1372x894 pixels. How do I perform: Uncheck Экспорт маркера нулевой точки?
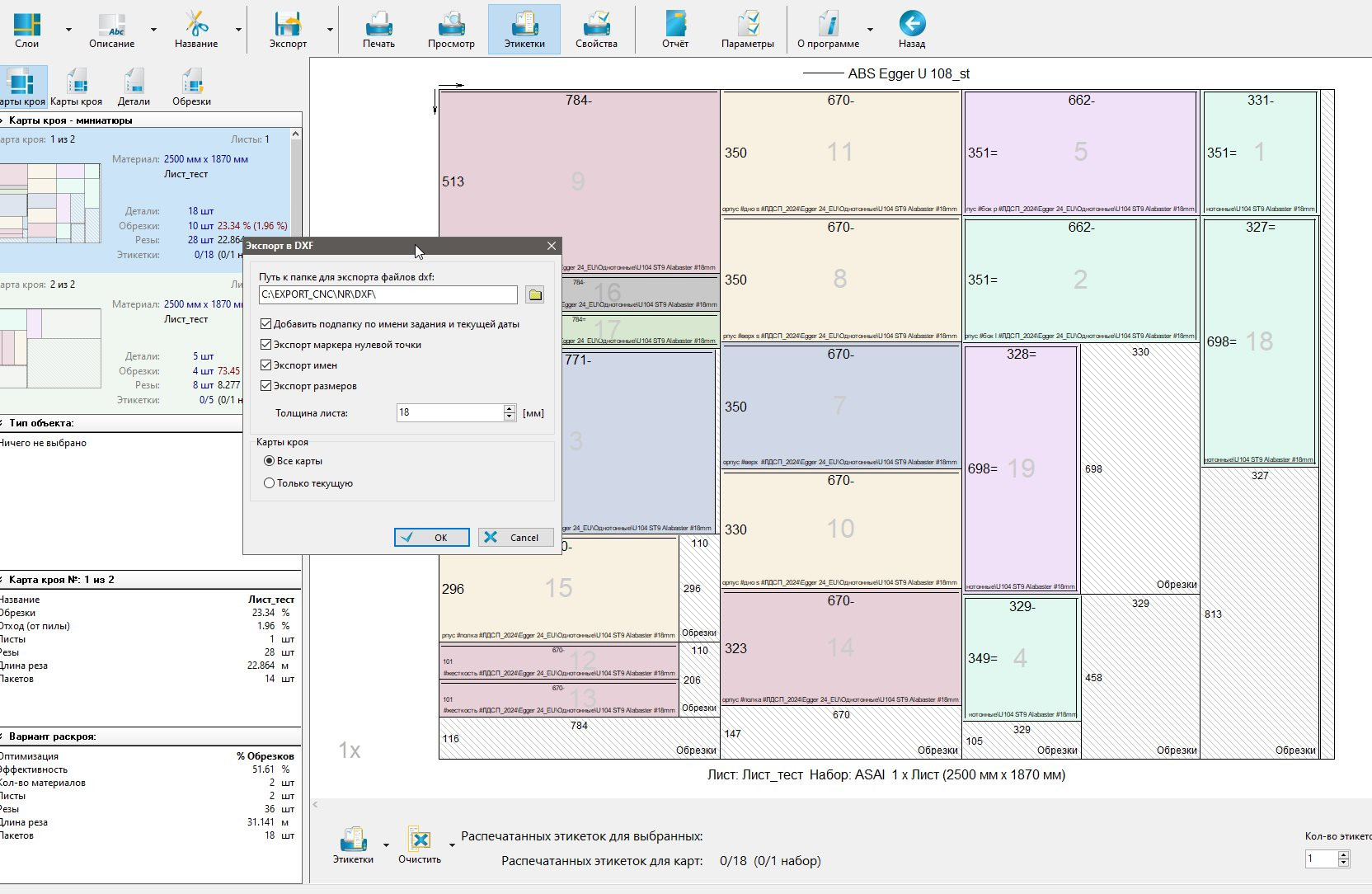tap(265, 345)
